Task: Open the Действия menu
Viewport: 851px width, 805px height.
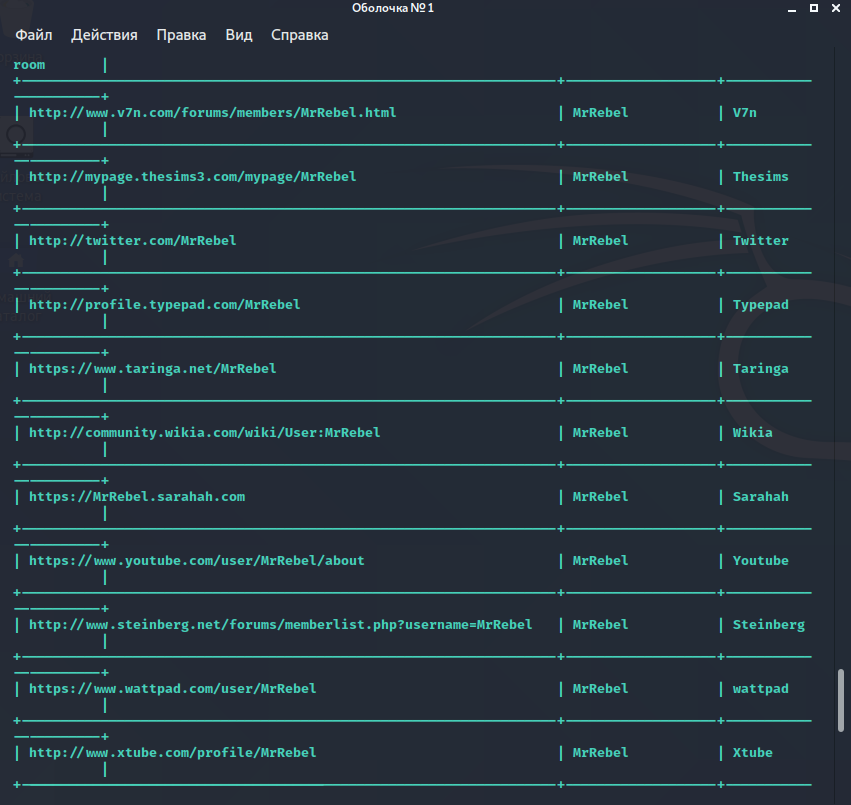Action: tap(104, 35)
